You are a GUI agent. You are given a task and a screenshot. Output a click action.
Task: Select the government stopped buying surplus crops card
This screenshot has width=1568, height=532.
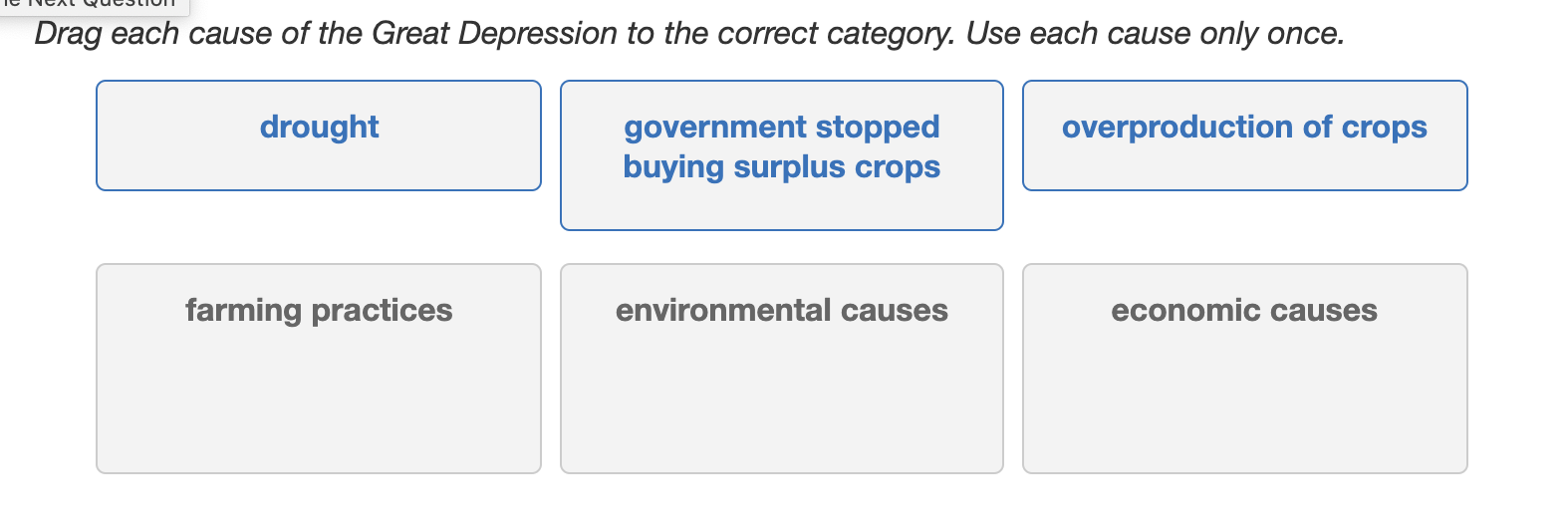[x=782, y=155]
